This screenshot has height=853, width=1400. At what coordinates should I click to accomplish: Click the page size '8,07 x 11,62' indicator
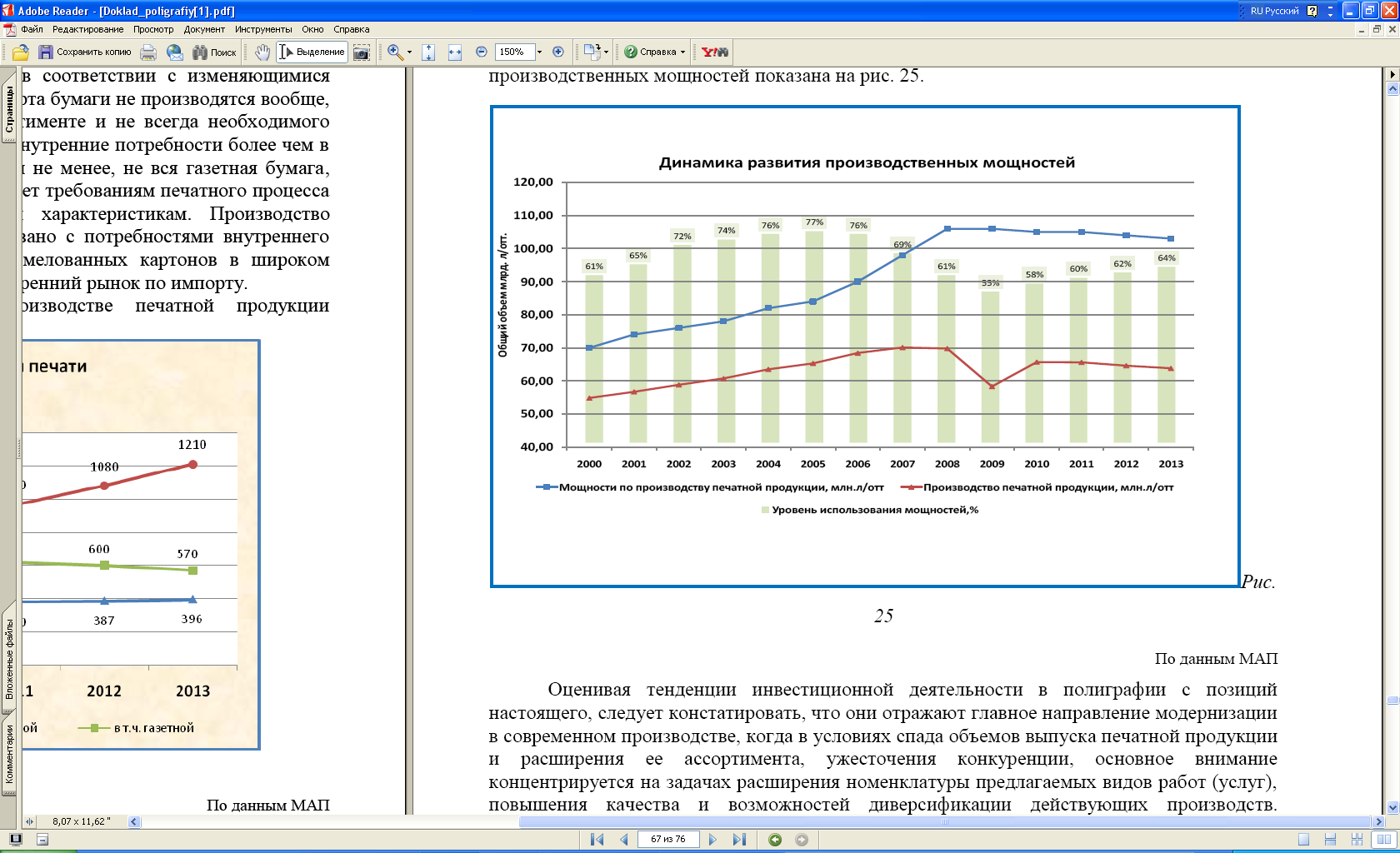coord(81,821)
